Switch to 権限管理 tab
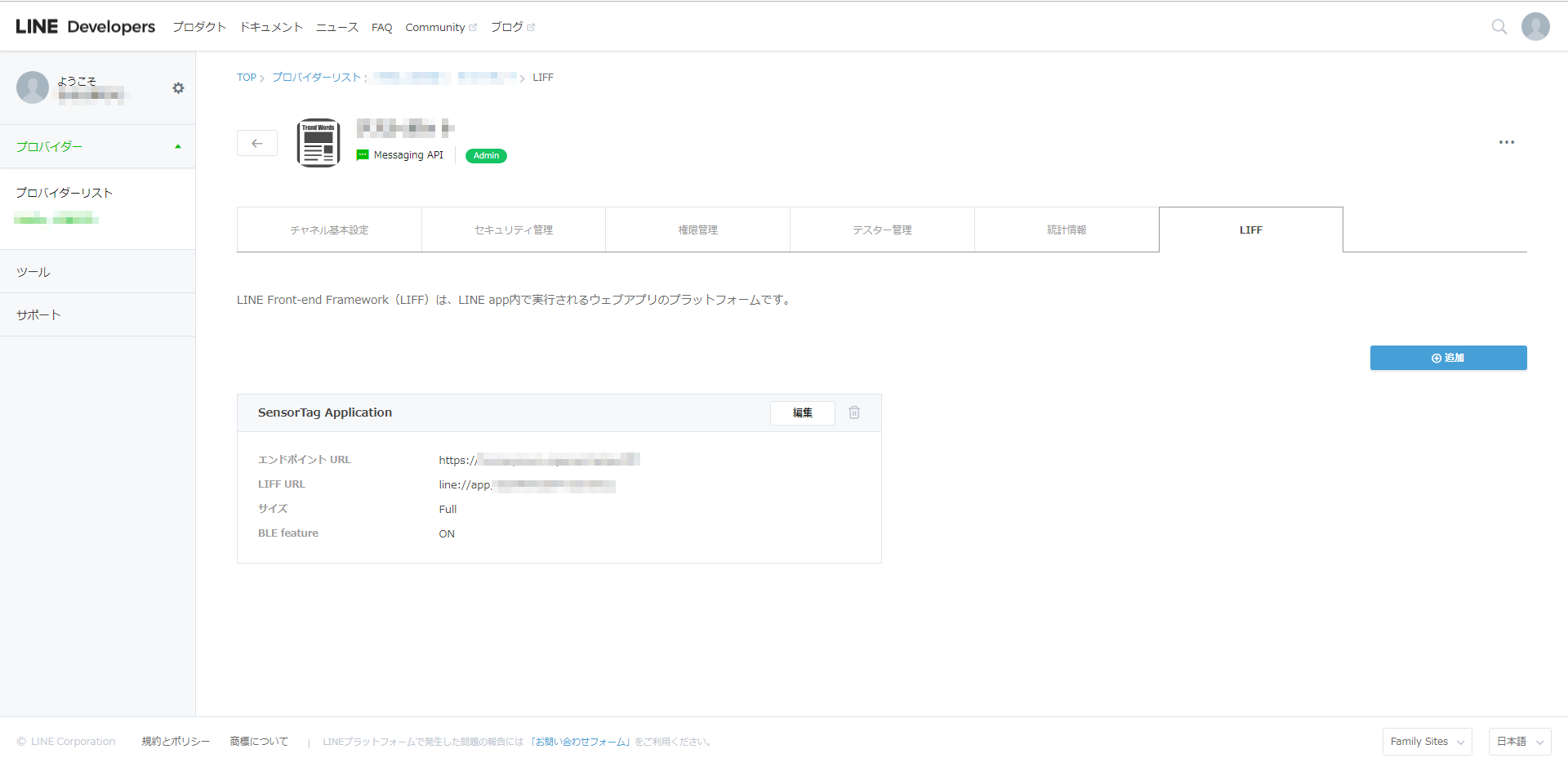 pos(698,230)
